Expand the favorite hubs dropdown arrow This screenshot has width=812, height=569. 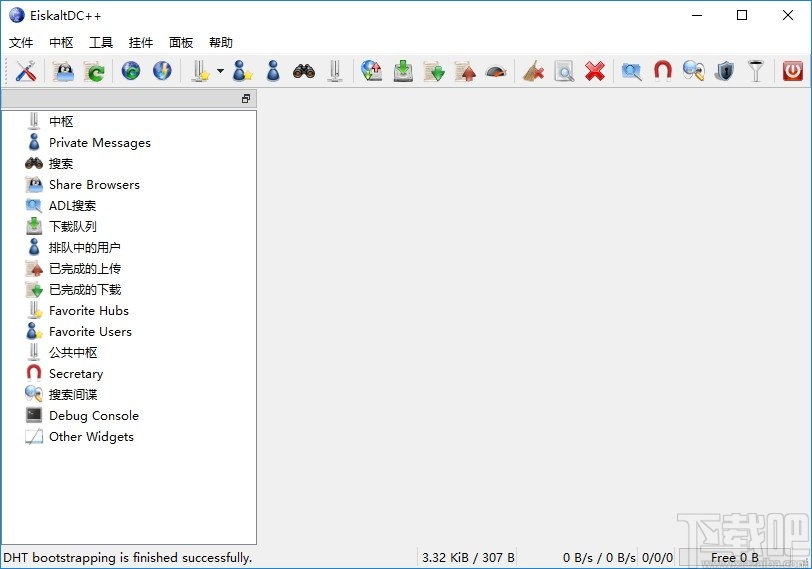click(221, 71)
